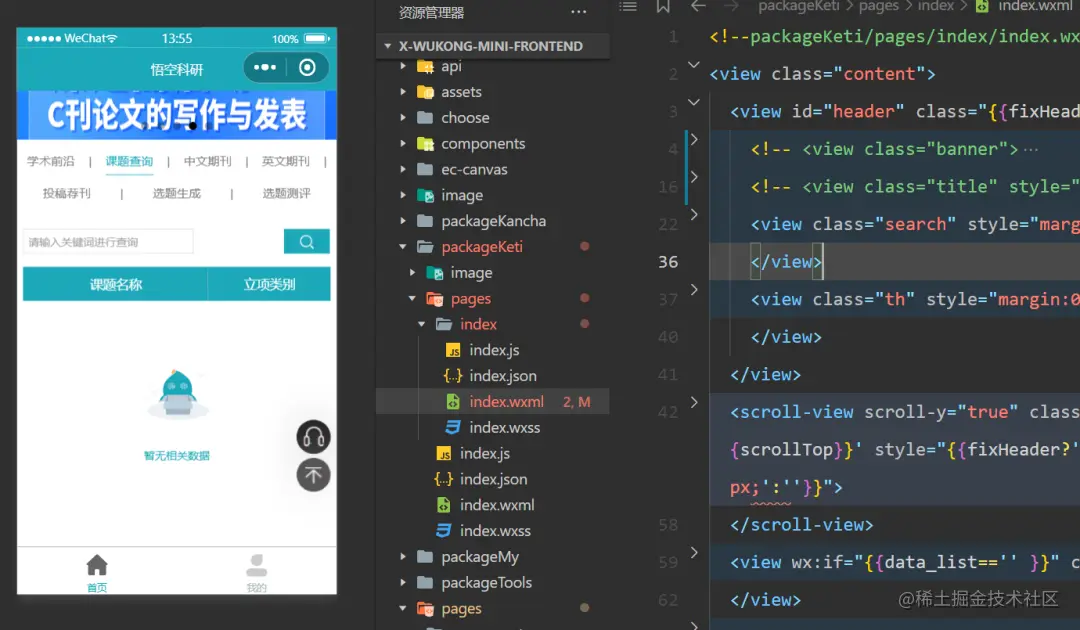Expand the choose folder
The height and width of the screenshot is (630, 1080).
403,118
